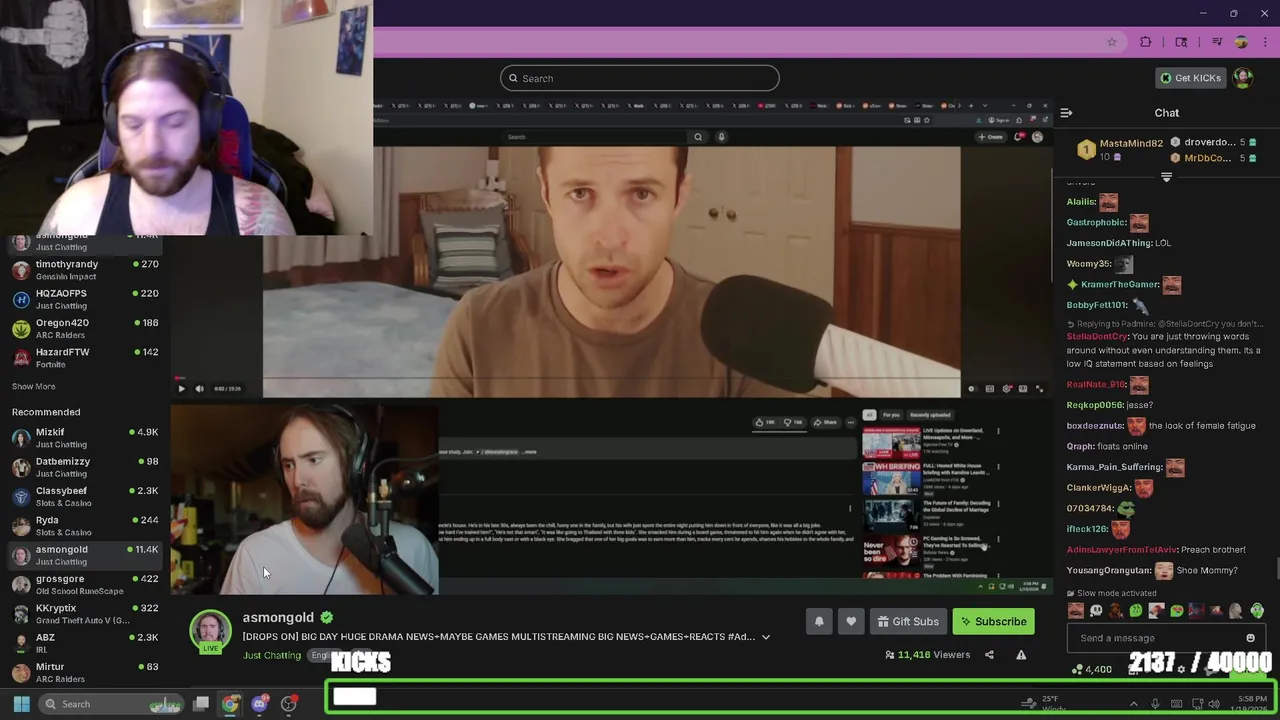
Task: Open Chrome extensions puzzle icon
Action: (x=1146, y=42)
